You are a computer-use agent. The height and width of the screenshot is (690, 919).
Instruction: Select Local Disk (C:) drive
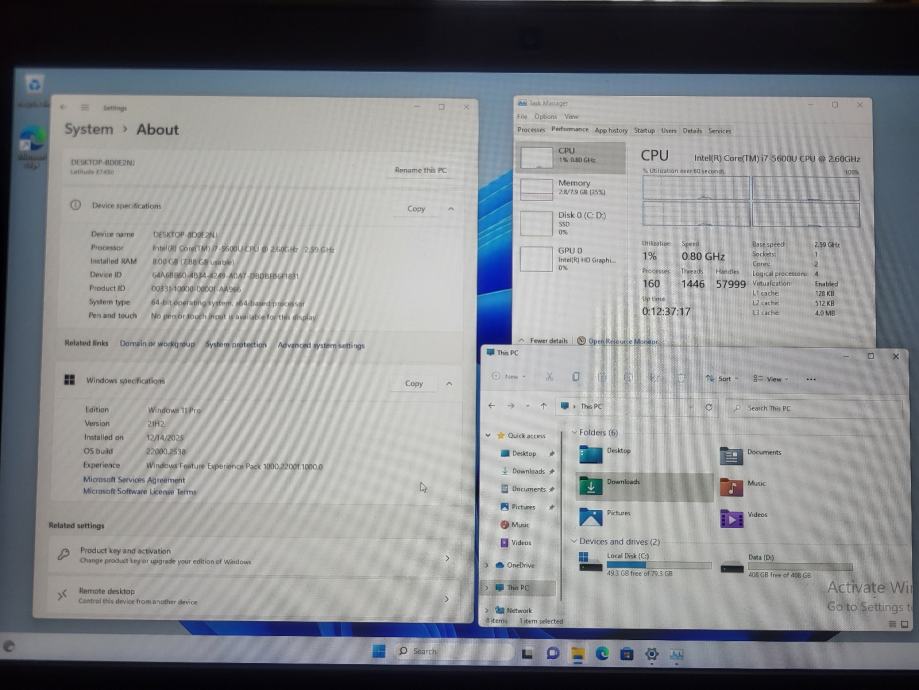(x=645, y=564)
